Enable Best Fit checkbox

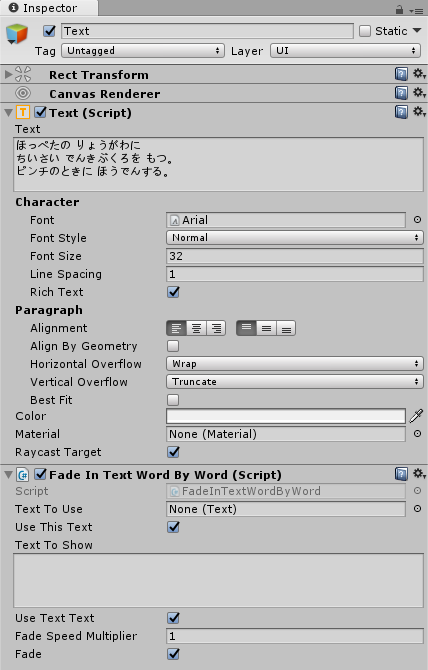(173, 400)
